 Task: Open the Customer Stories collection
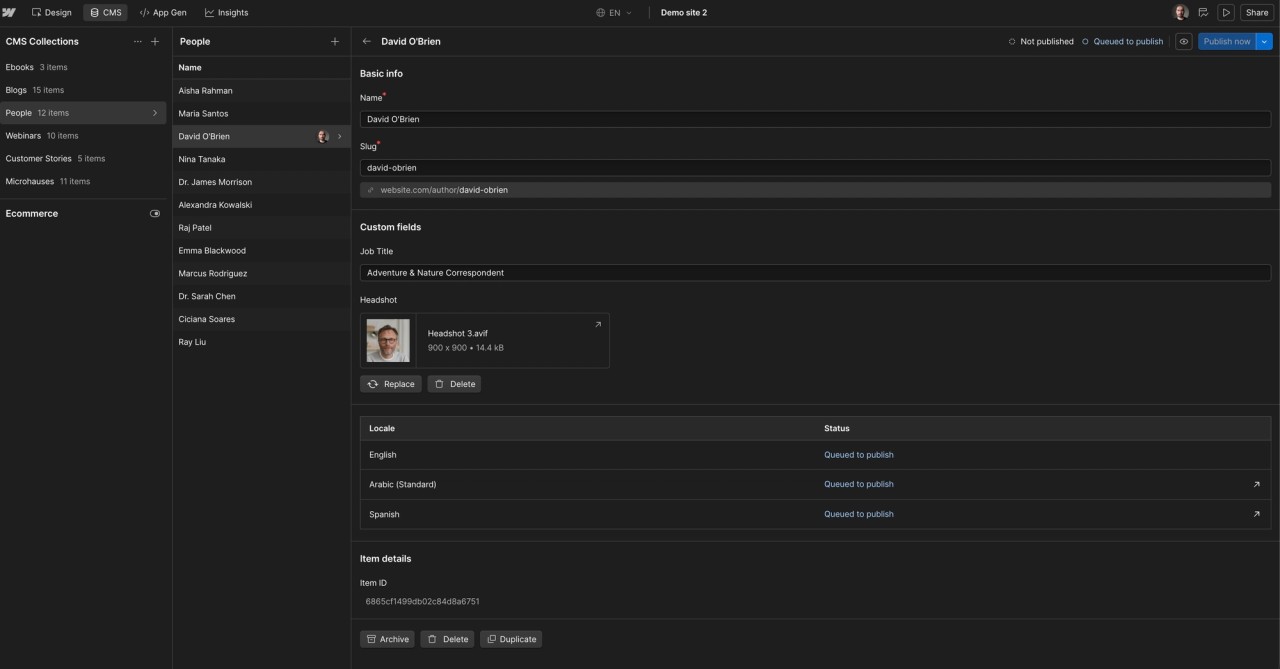tap(83, 159)
